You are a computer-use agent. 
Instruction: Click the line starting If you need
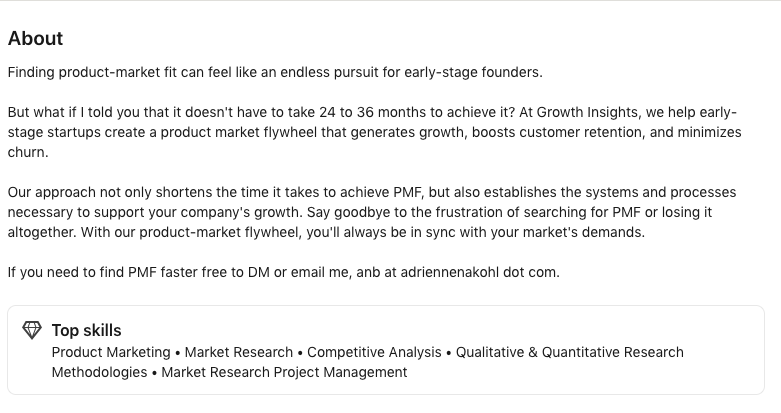[x=283, y=273]
